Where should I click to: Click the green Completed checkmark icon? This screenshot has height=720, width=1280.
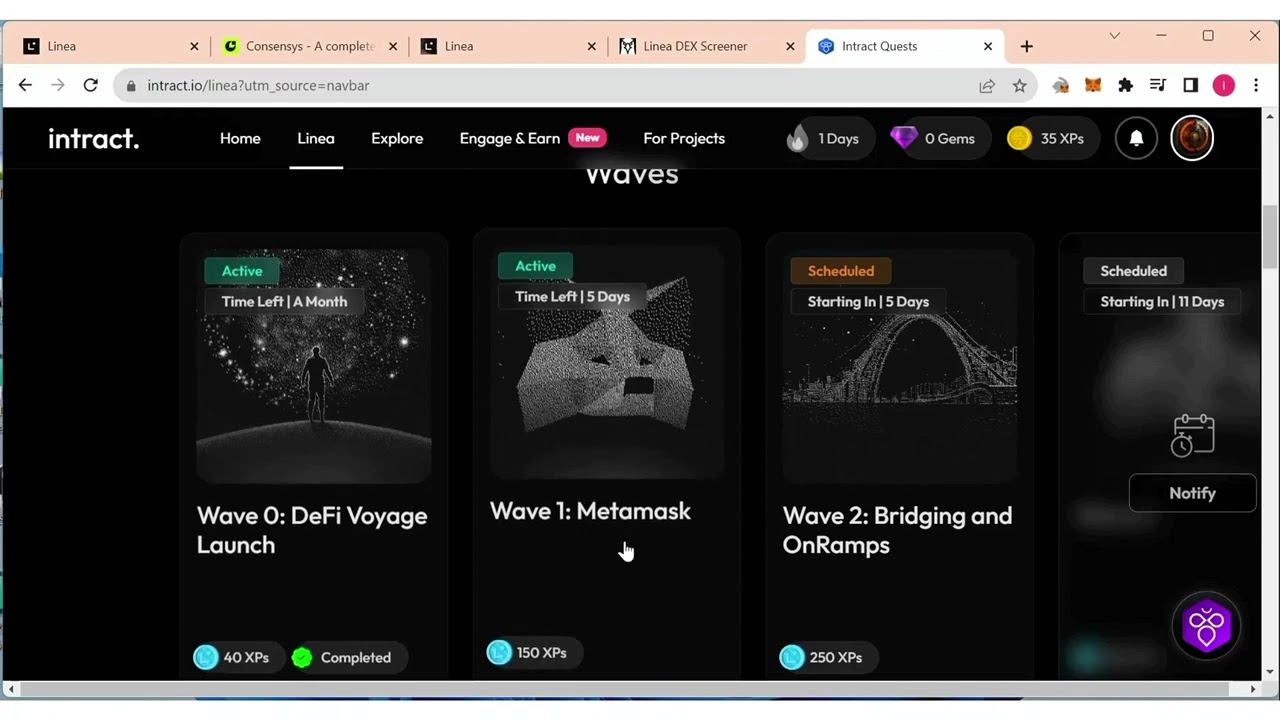[x=302, y=657]
